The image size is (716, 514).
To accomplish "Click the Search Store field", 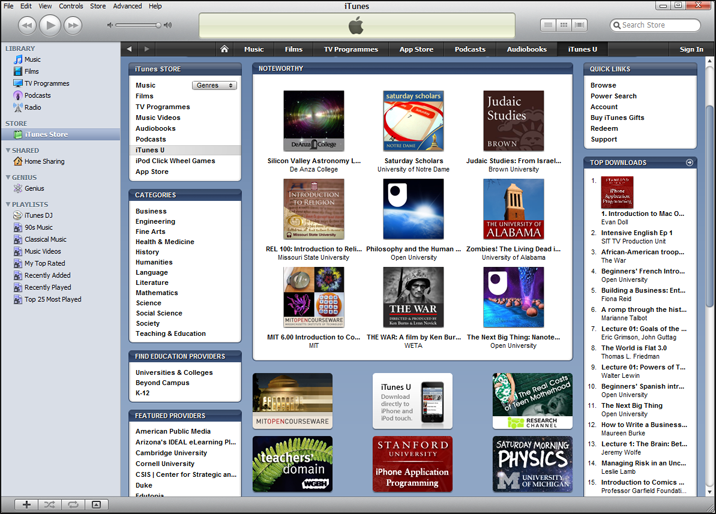I will pyautogui.click(x=655, y=25).
